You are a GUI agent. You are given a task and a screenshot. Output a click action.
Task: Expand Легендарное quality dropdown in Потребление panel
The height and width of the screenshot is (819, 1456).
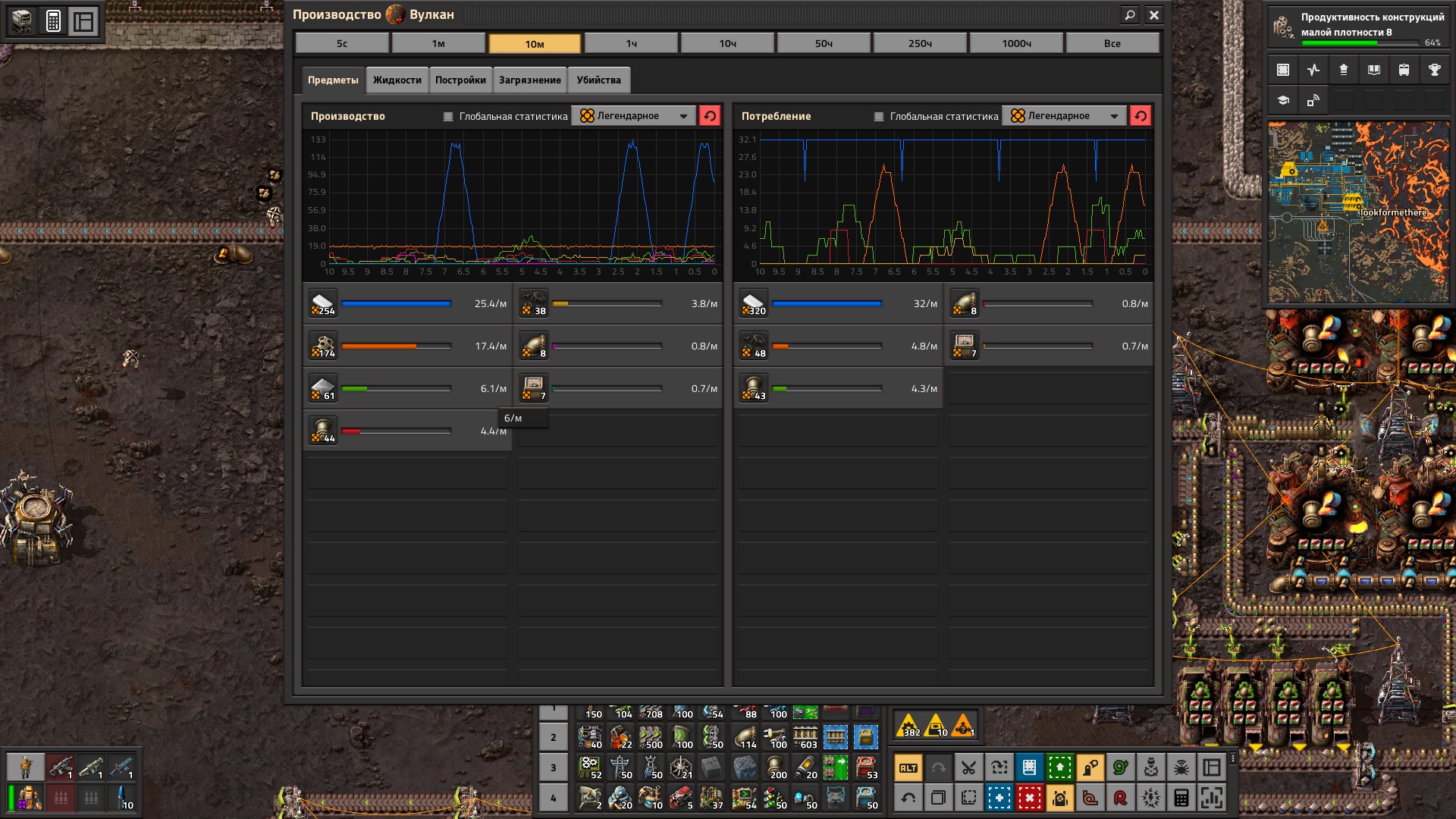coord(1063,116)
